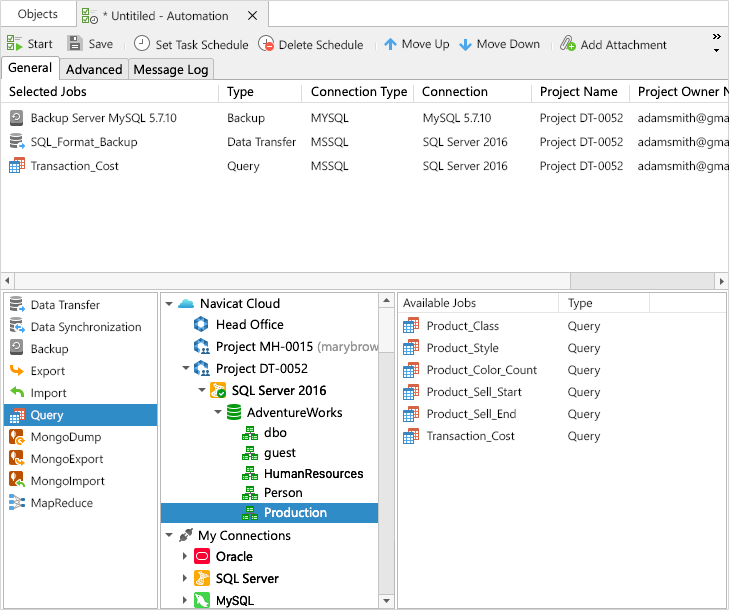Select the HumanResources schema
The image size is (729, 610).
click(270, 473)
